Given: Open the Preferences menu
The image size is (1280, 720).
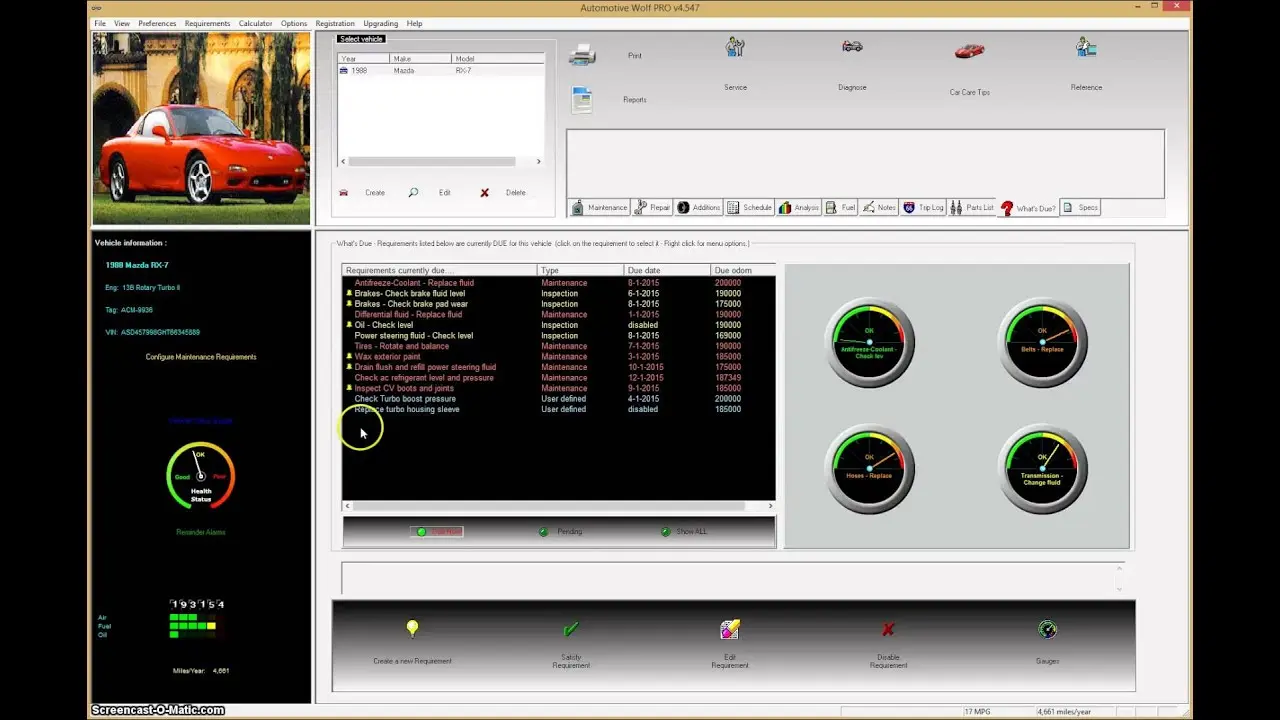Looking at the screenshot, I should coord(157,23).
